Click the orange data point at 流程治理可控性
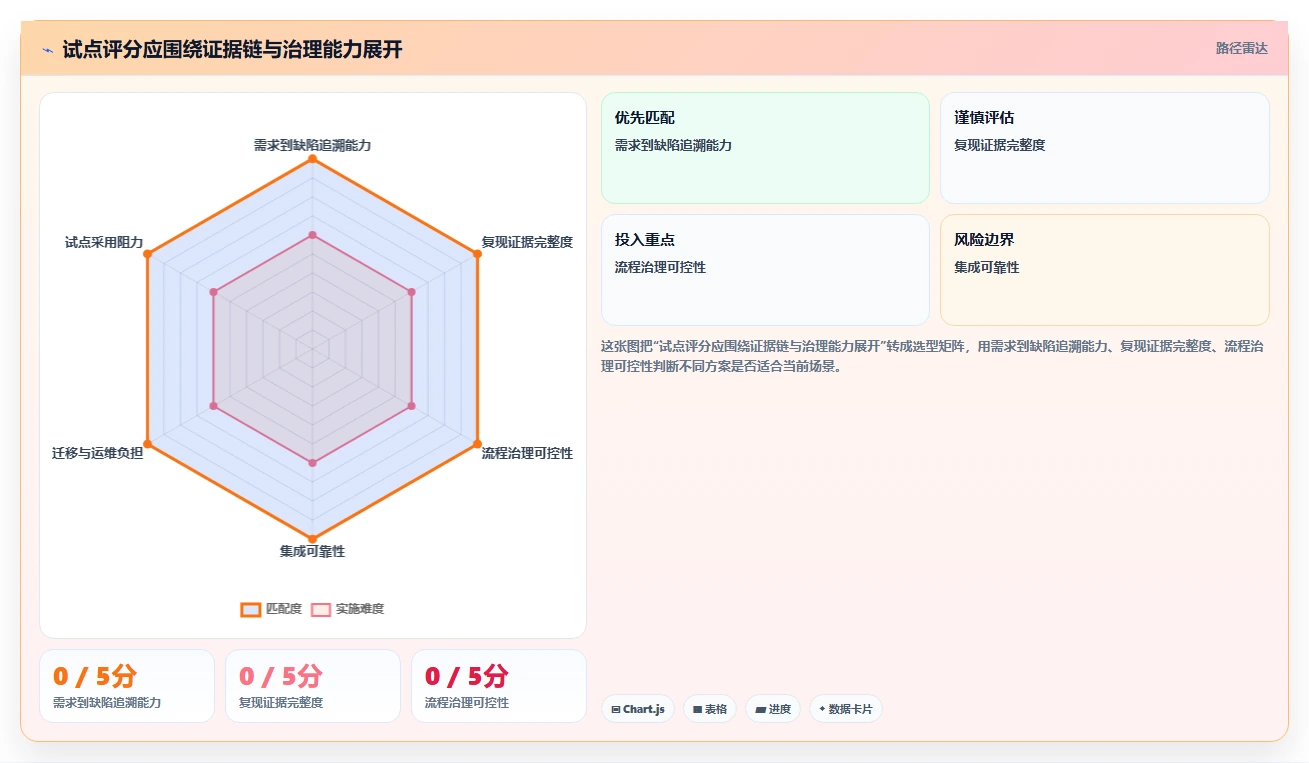This screenshot has height=763, width=1309. pyautogui.click(x=477, y=443)
